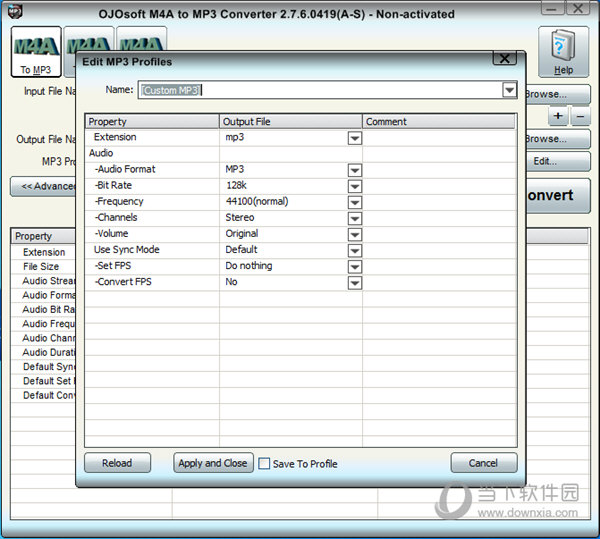The height and width of the screenshot is (539, 600).
Task: Click File Size row in main window list
Action: 41,267
